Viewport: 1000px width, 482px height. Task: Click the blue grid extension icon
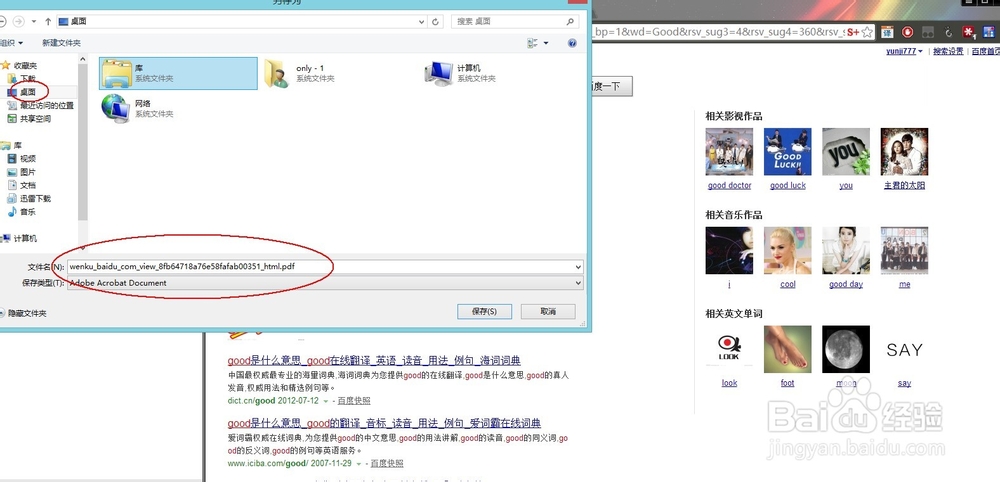point(990,32)
